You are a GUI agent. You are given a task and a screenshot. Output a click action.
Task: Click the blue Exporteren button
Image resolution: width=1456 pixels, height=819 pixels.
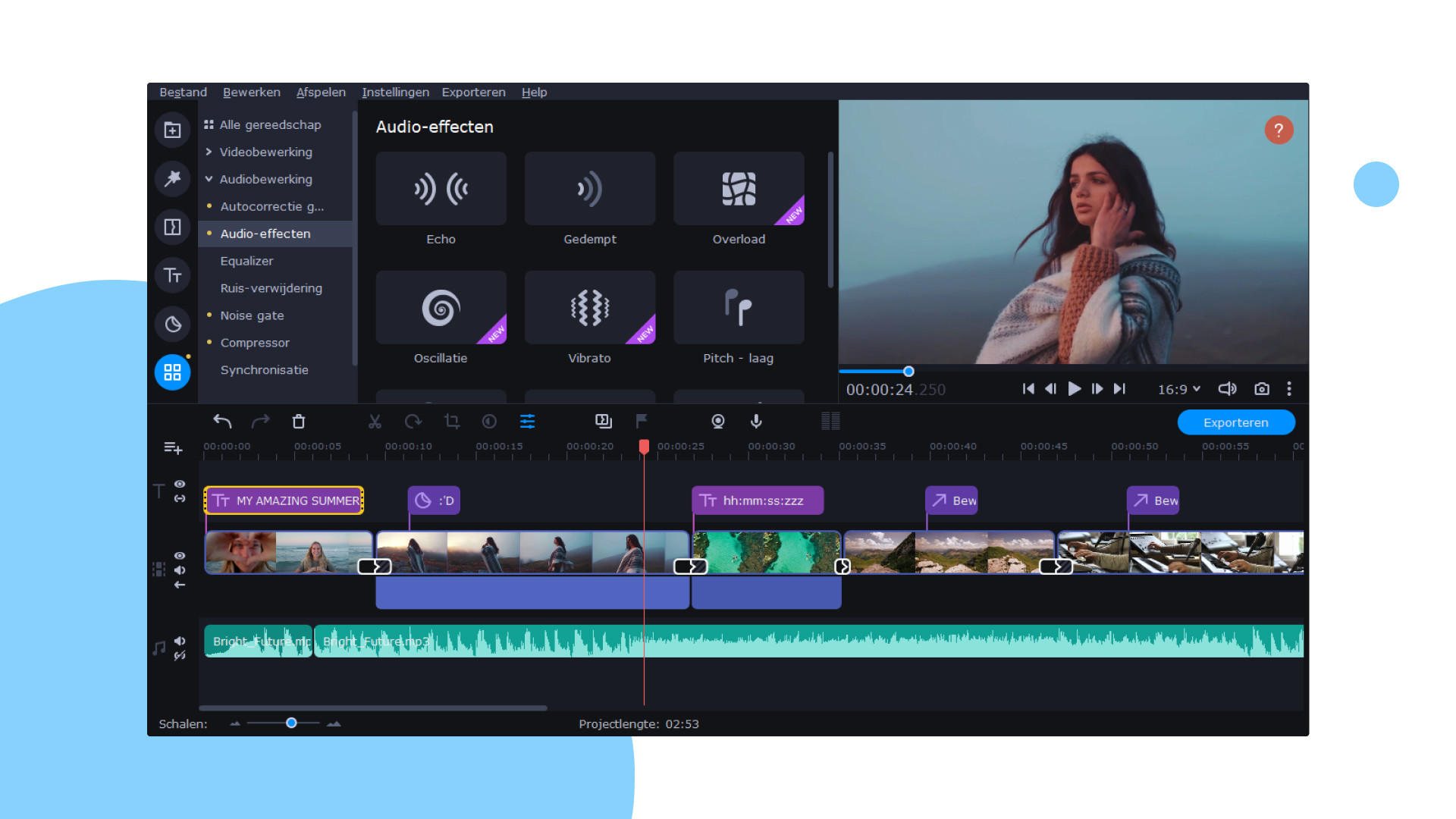tap(1235, 422)
